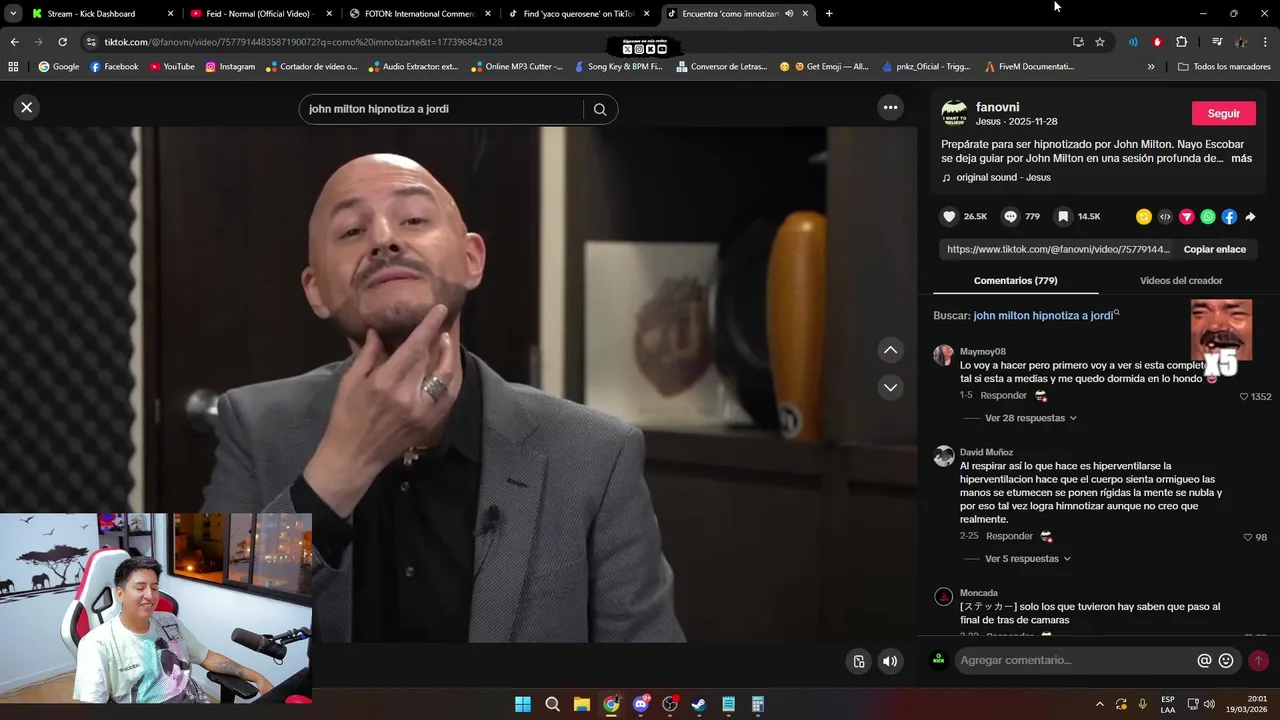This screenshot has width=1280, height=720.
Task: Click the red post comment arrow
Action: 1258,660
